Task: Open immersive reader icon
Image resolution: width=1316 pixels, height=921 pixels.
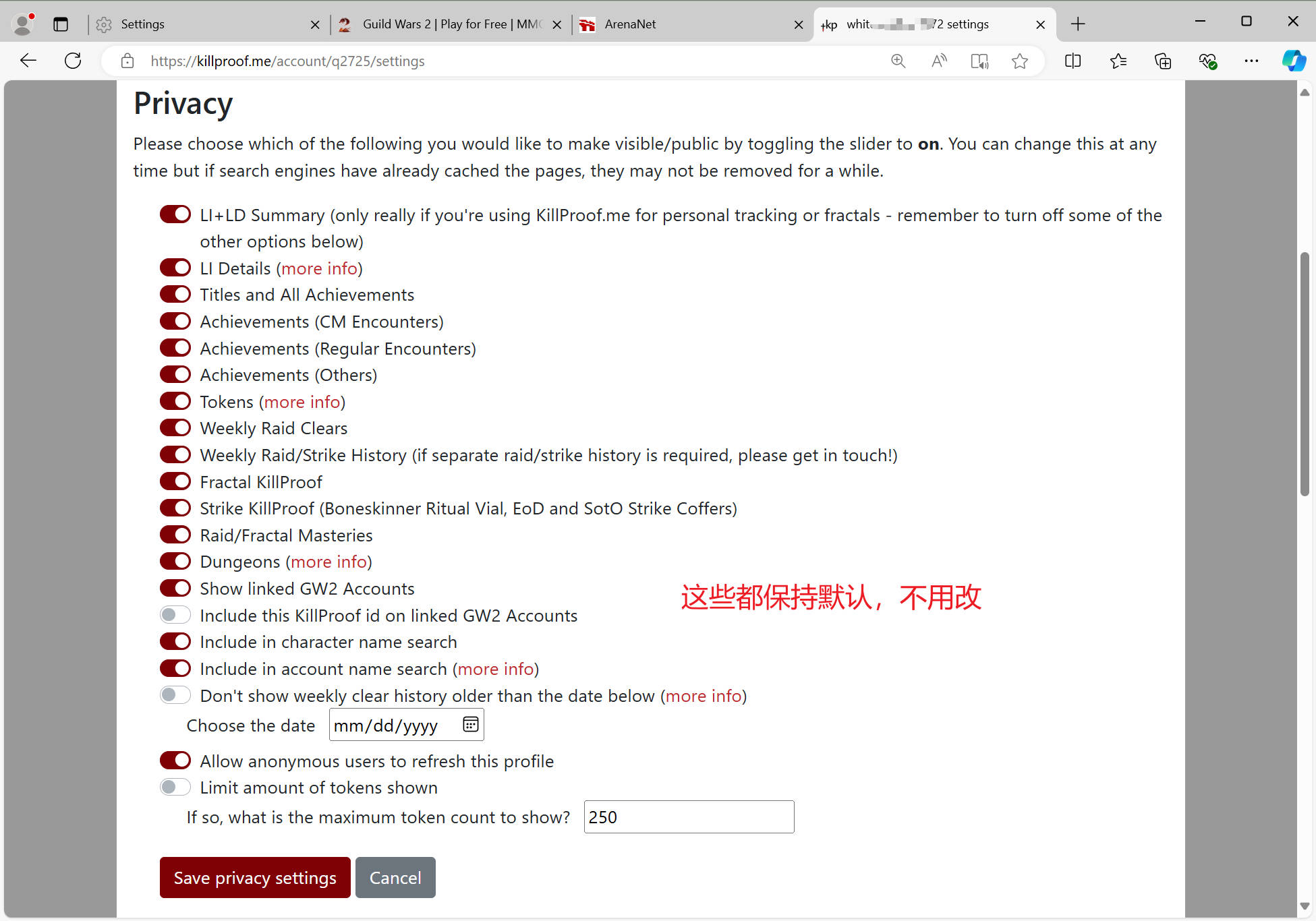Action: tap(979, 61)
